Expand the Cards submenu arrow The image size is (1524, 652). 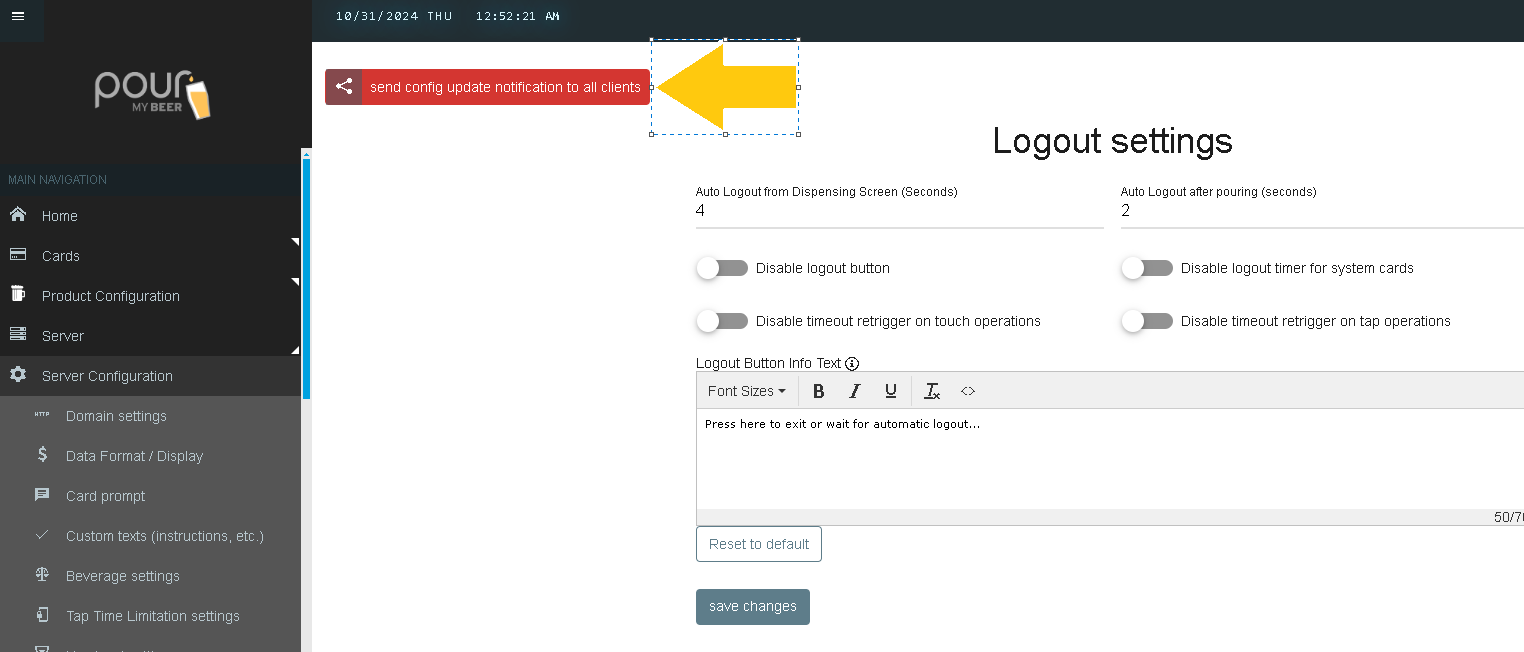295,242
